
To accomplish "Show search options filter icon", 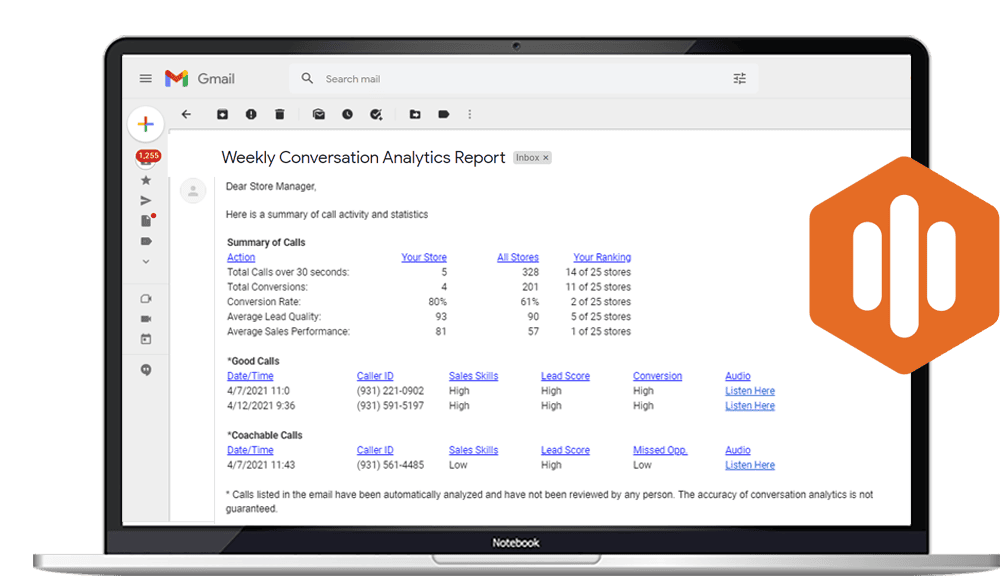I will 739,78.
